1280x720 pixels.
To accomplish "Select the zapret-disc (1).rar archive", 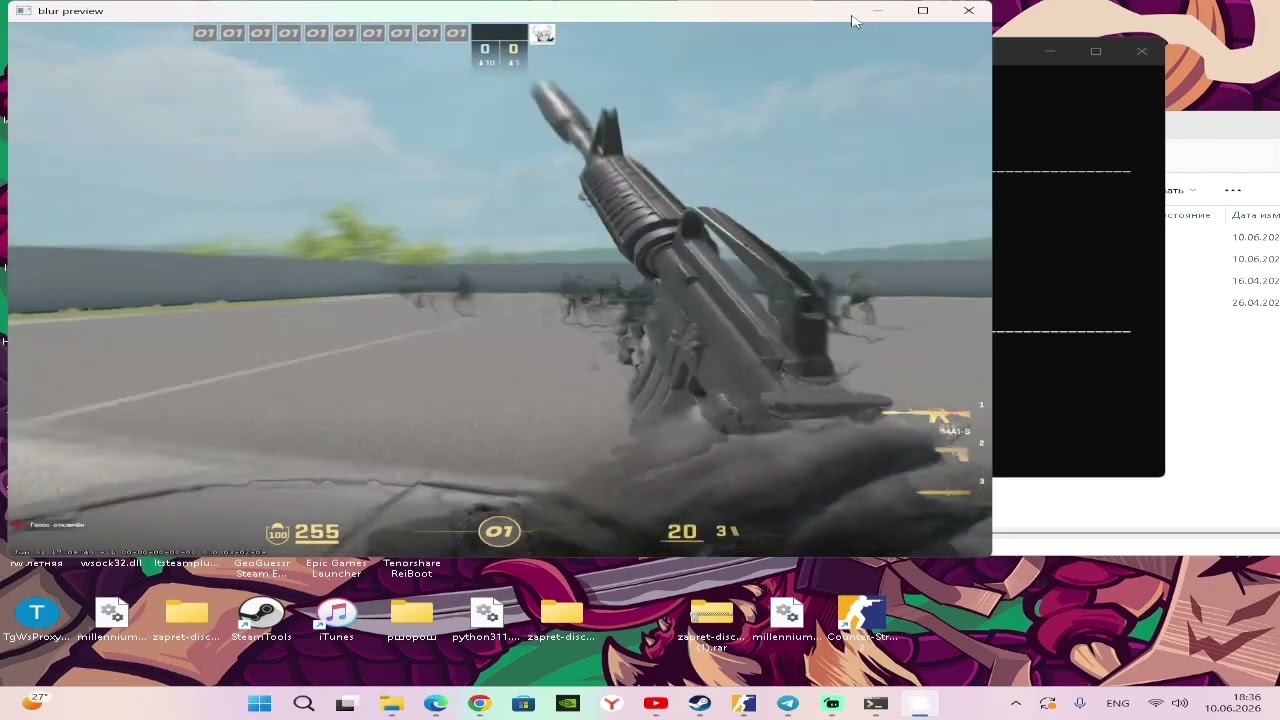I will coord(711,625).
